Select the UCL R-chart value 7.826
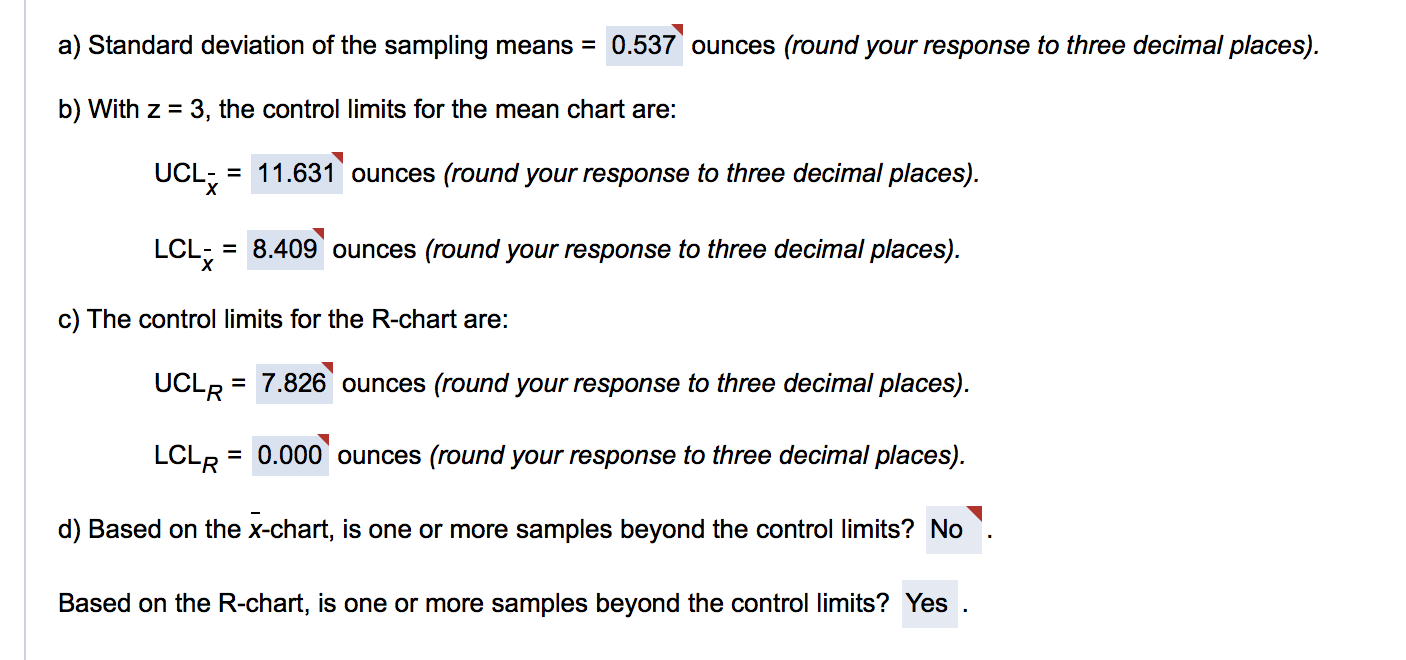The width and height of the screenshot is (1406, 660). pos(295,383)
